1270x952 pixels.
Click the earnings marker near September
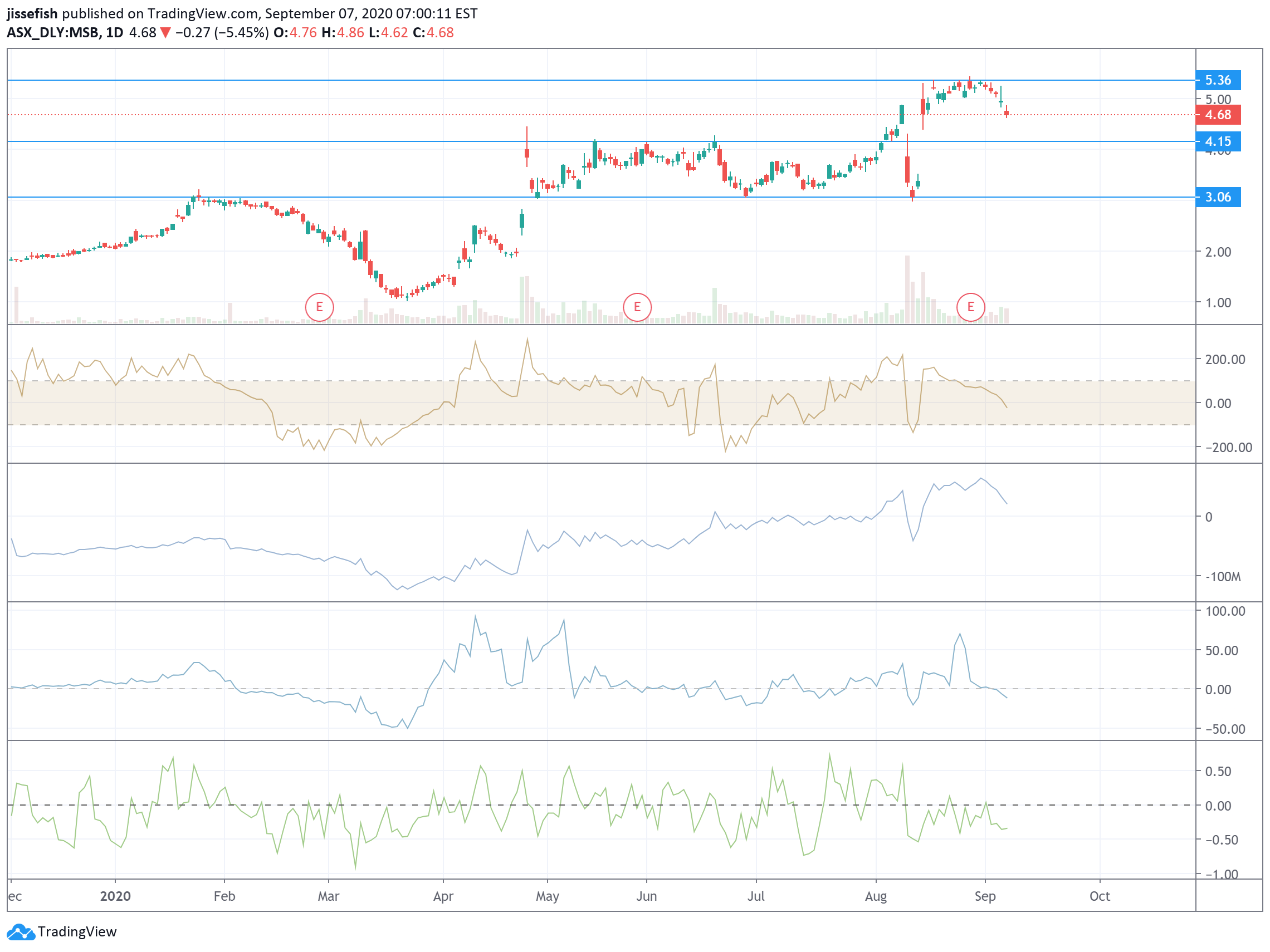[970, 307]
